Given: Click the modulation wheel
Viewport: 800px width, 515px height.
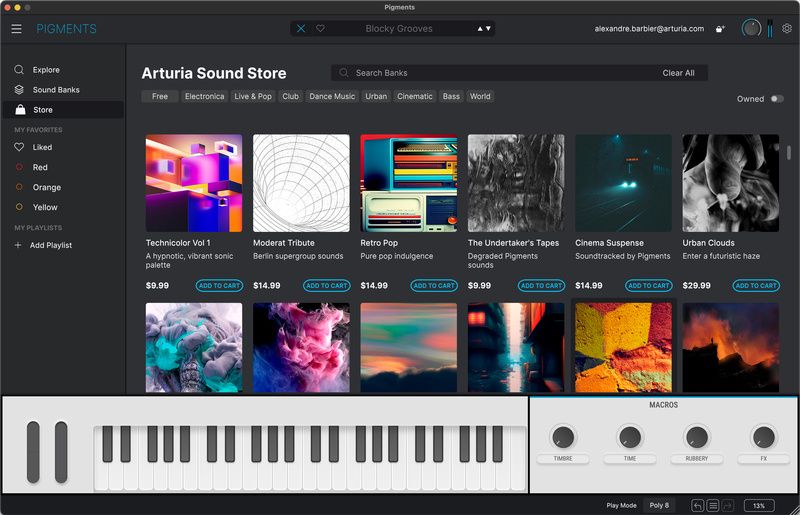Looking at the screenshot, I should click(x=61, y=452).
